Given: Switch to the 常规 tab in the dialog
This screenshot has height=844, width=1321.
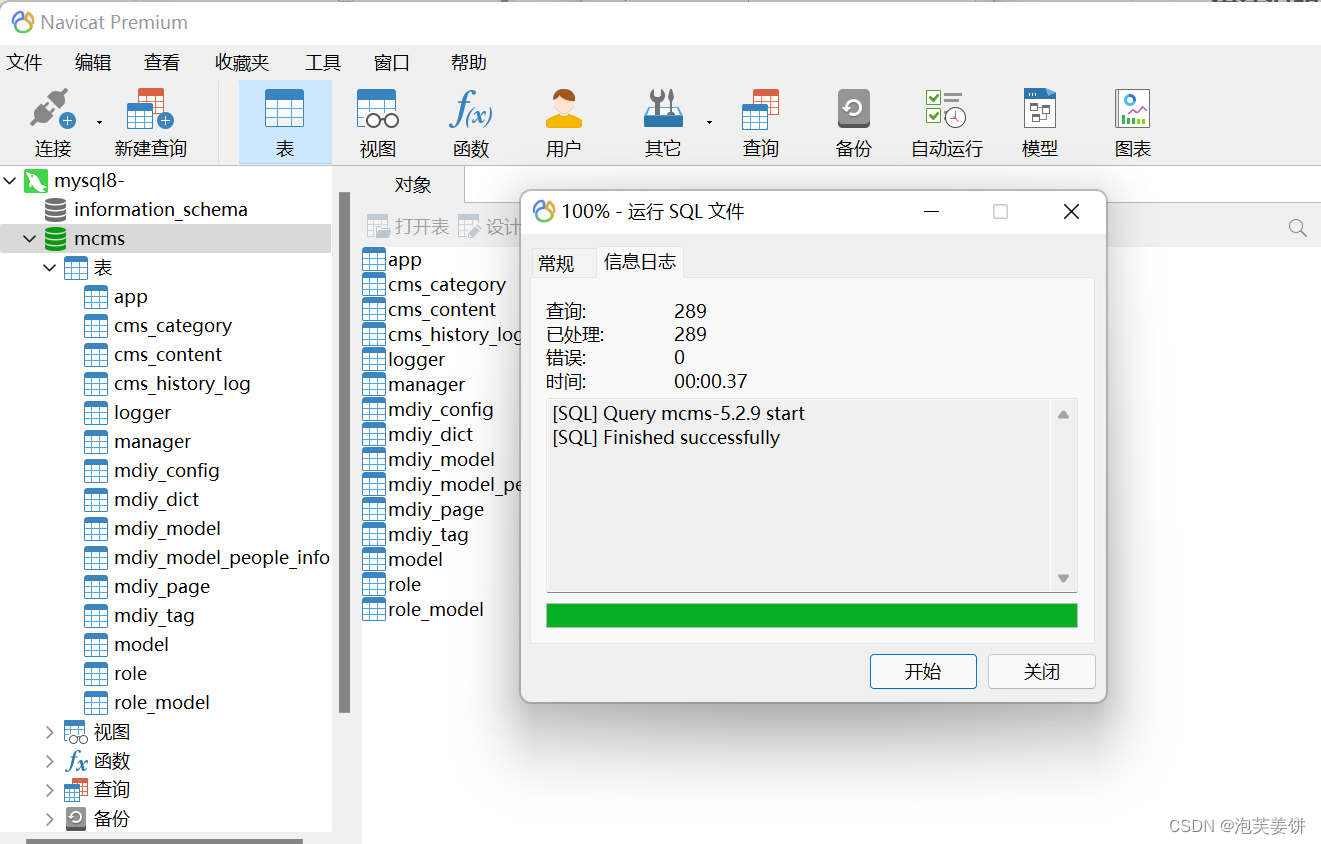Looking at the screenshot, I should click(563, 262).
